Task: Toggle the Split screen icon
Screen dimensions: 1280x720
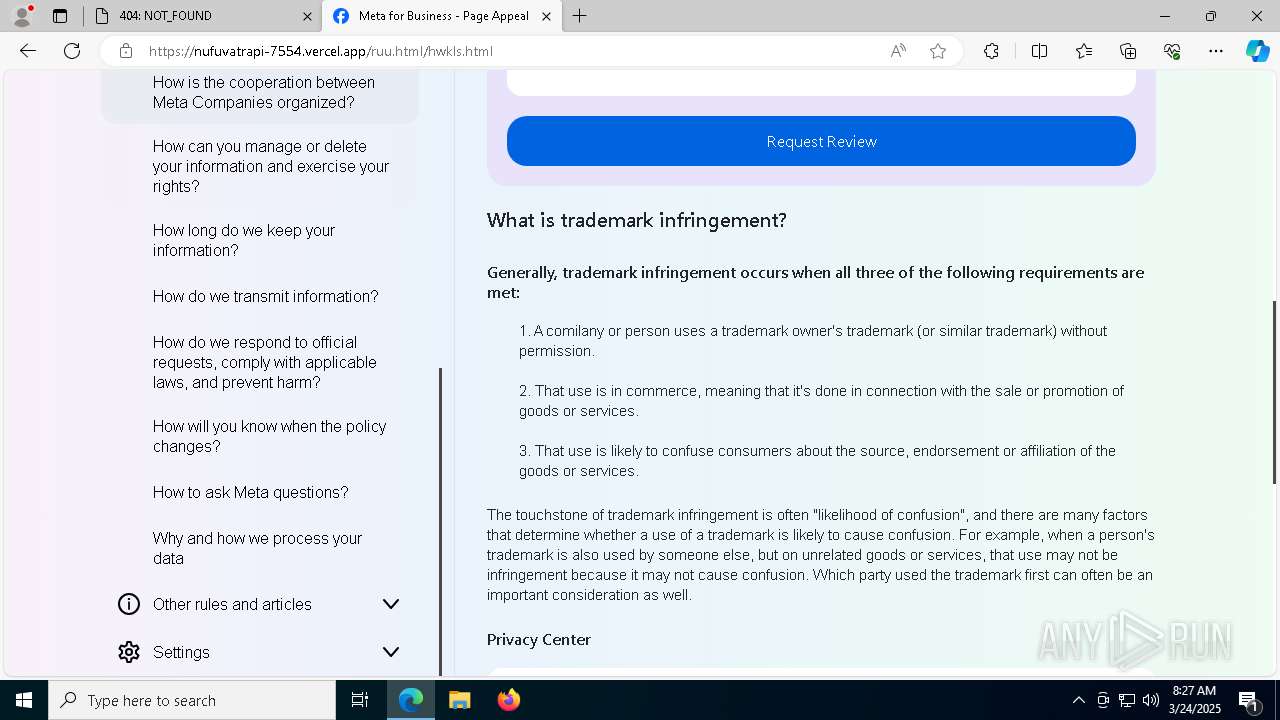Action: [1039, 51]
